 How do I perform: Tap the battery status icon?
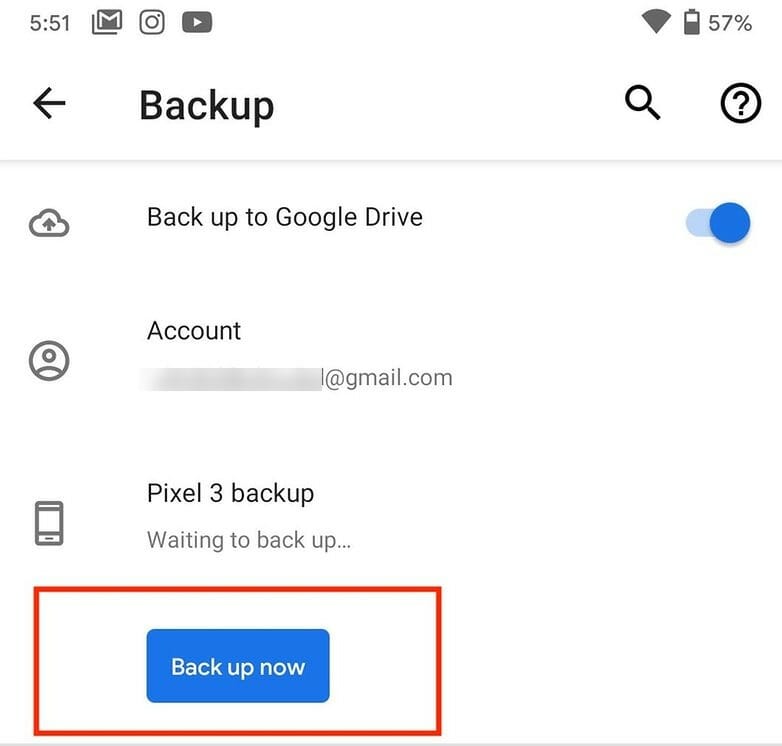pyautogui.click(x=691, y=22)
